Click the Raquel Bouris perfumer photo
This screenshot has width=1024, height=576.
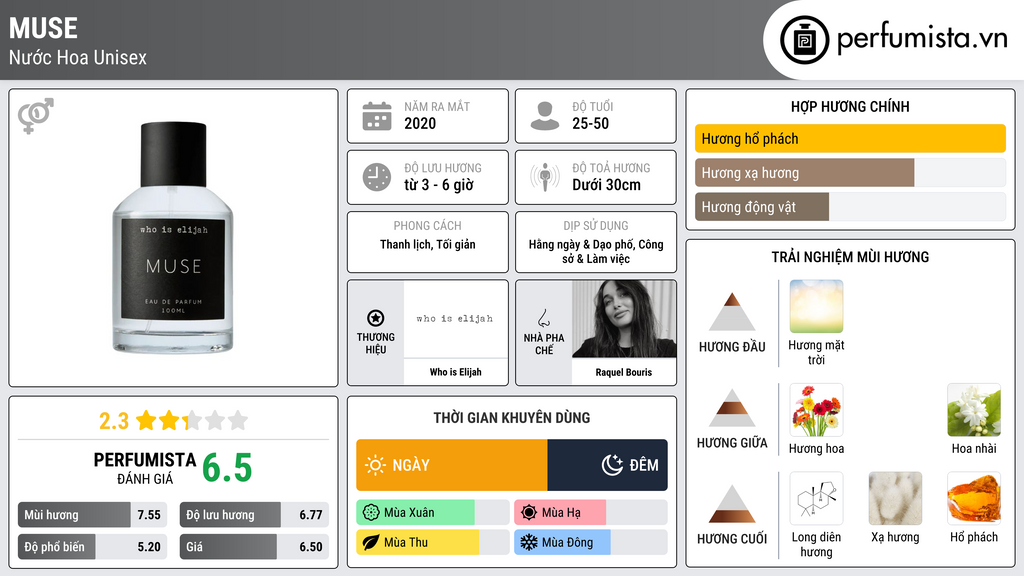coord(624,319)
